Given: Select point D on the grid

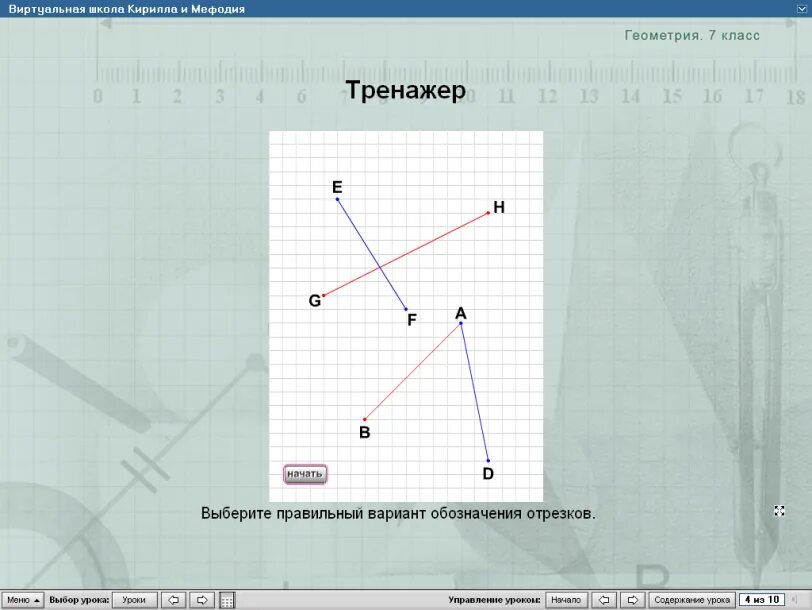Looking at the screenshot, I should point(488,460).
